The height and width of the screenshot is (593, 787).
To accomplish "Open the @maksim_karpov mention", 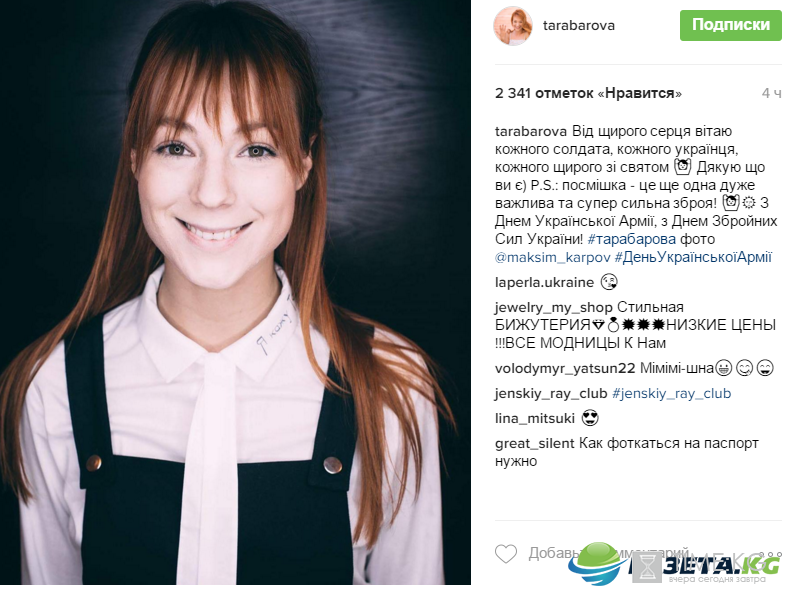I will point(553,258).
